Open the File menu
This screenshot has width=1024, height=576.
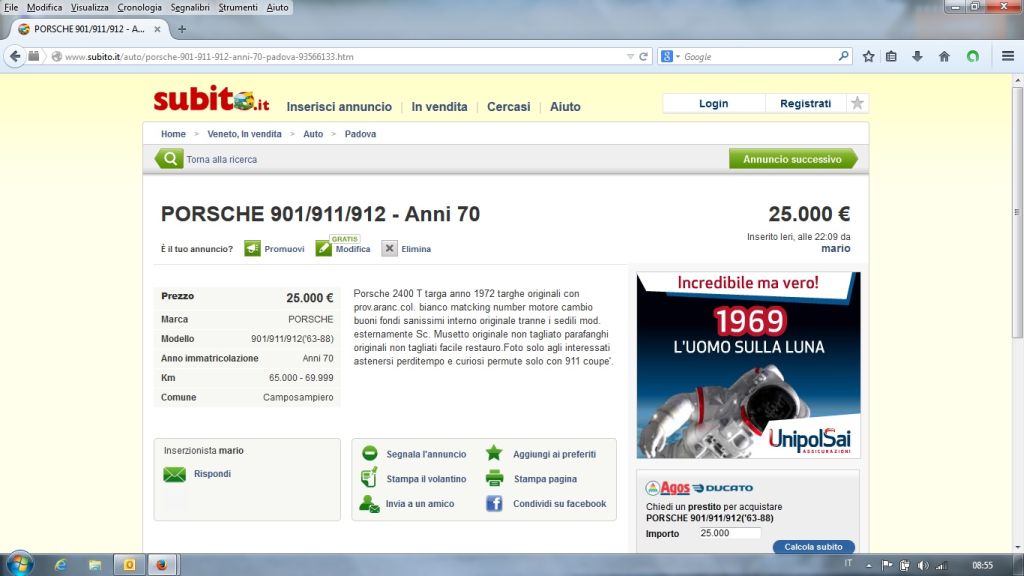[x=11, y=7]
